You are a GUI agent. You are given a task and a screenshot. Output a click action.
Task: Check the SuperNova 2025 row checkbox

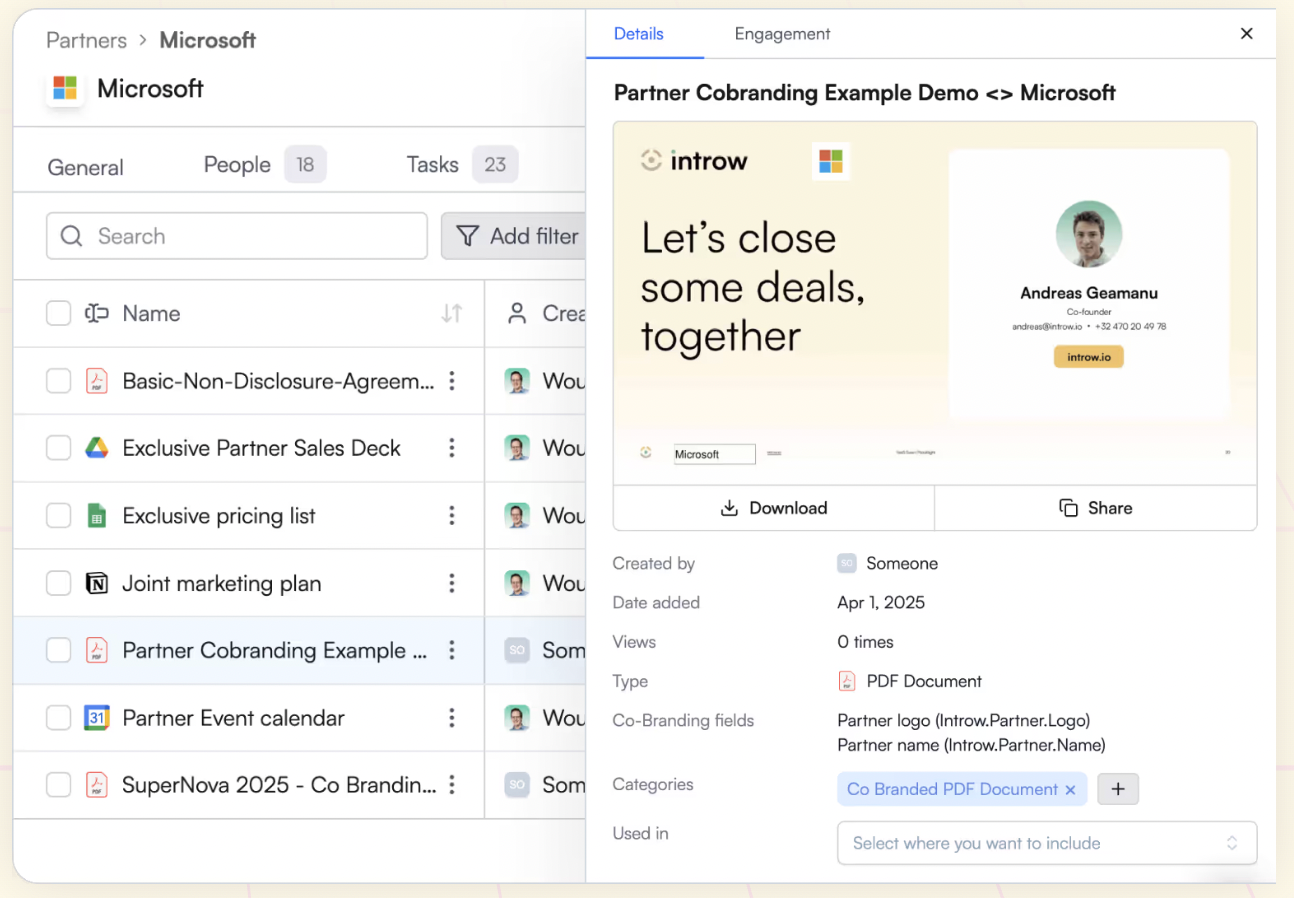coord(59,785)
